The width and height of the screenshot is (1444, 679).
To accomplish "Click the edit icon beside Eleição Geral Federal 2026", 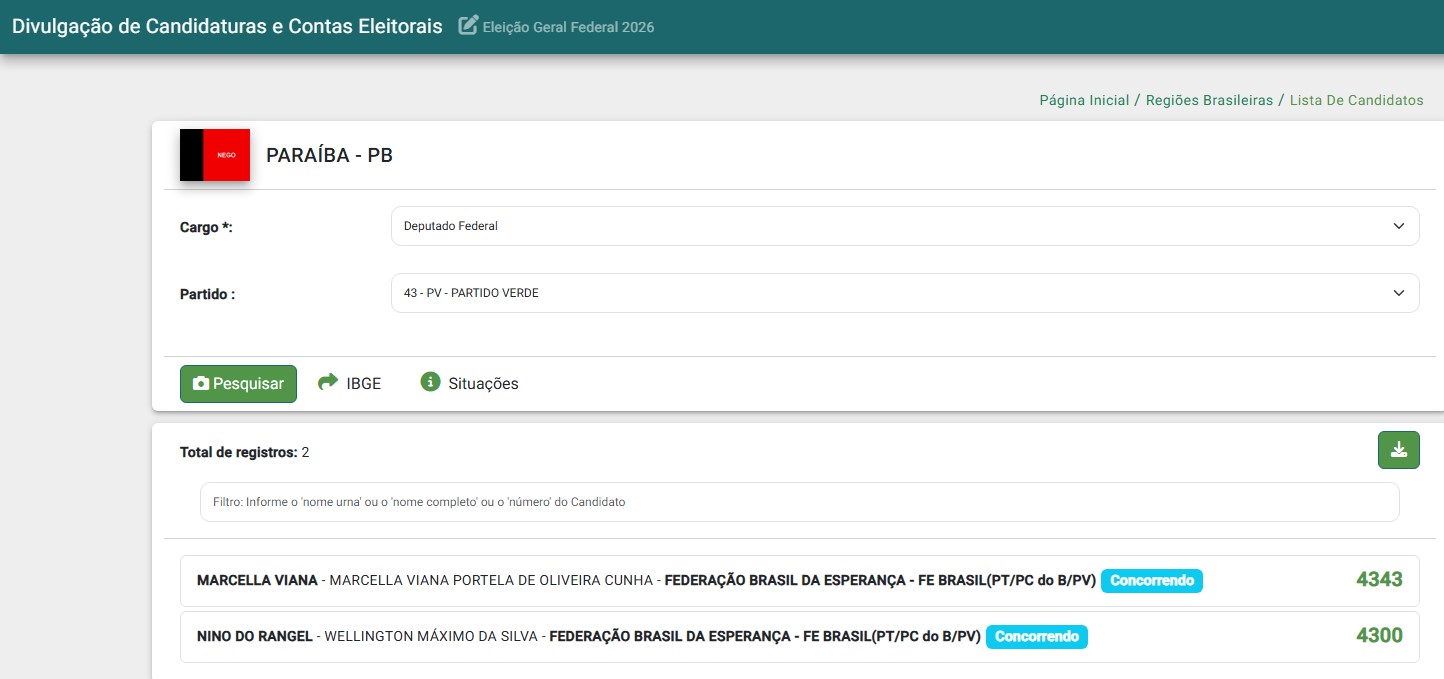I will click(x=468, y=26).
